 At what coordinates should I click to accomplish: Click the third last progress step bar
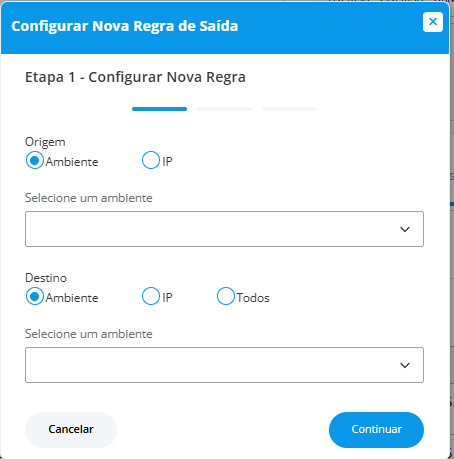[x=289, y=109]
